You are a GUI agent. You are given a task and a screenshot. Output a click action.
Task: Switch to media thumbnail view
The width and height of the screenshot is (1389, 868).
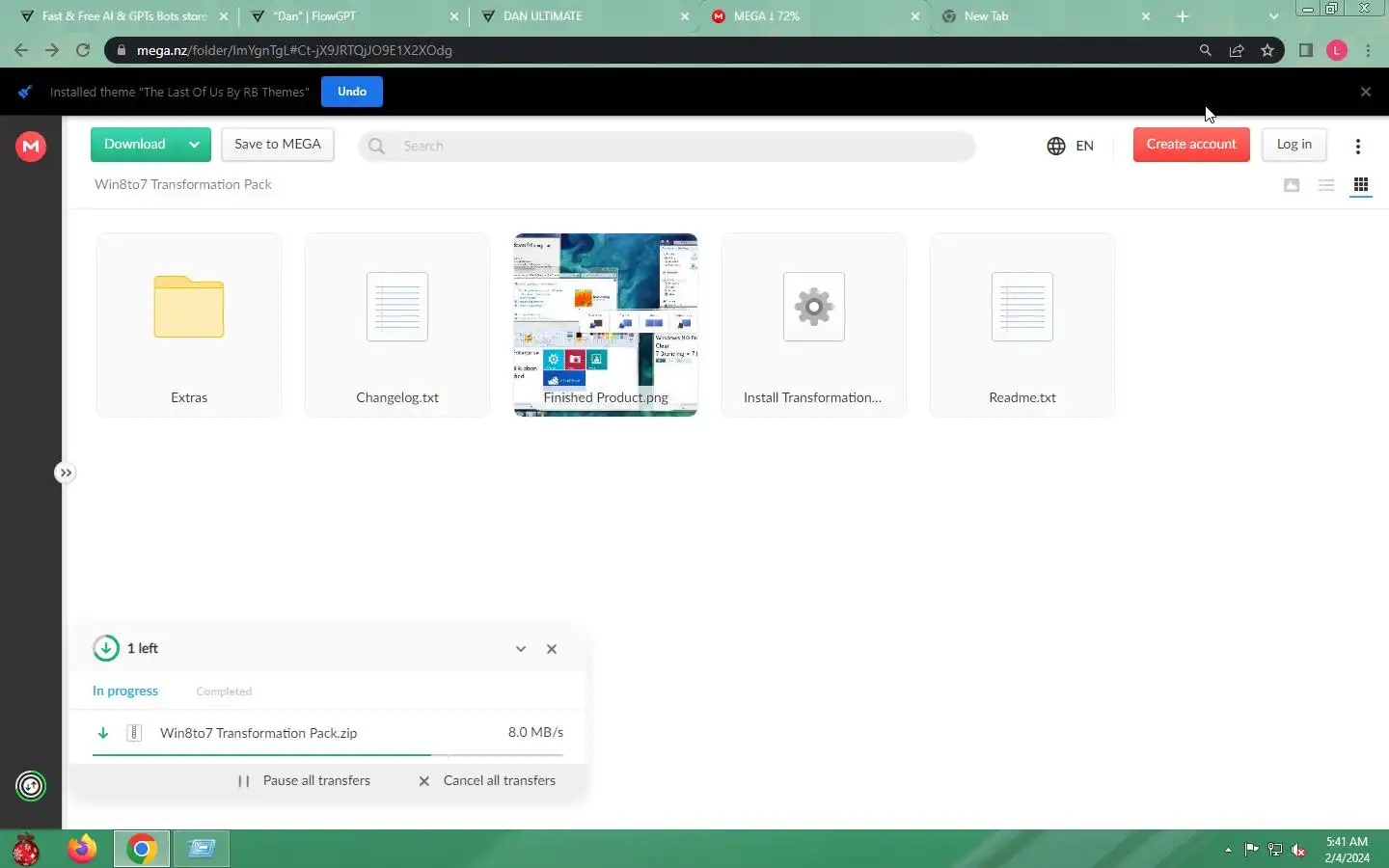(1292, 185)
